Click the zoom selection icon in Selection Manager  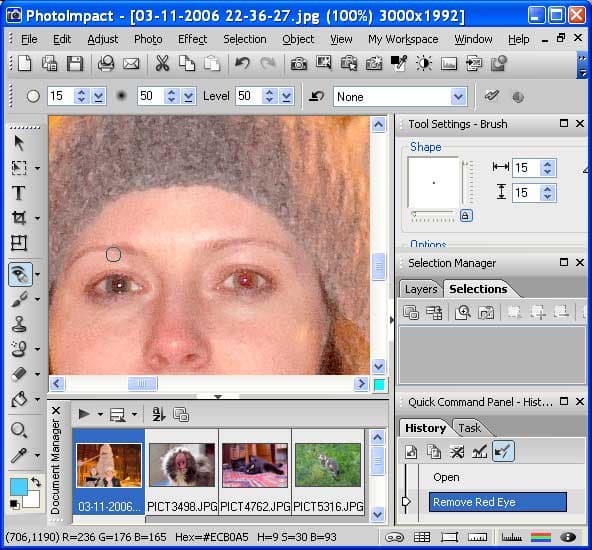point(462,313)
